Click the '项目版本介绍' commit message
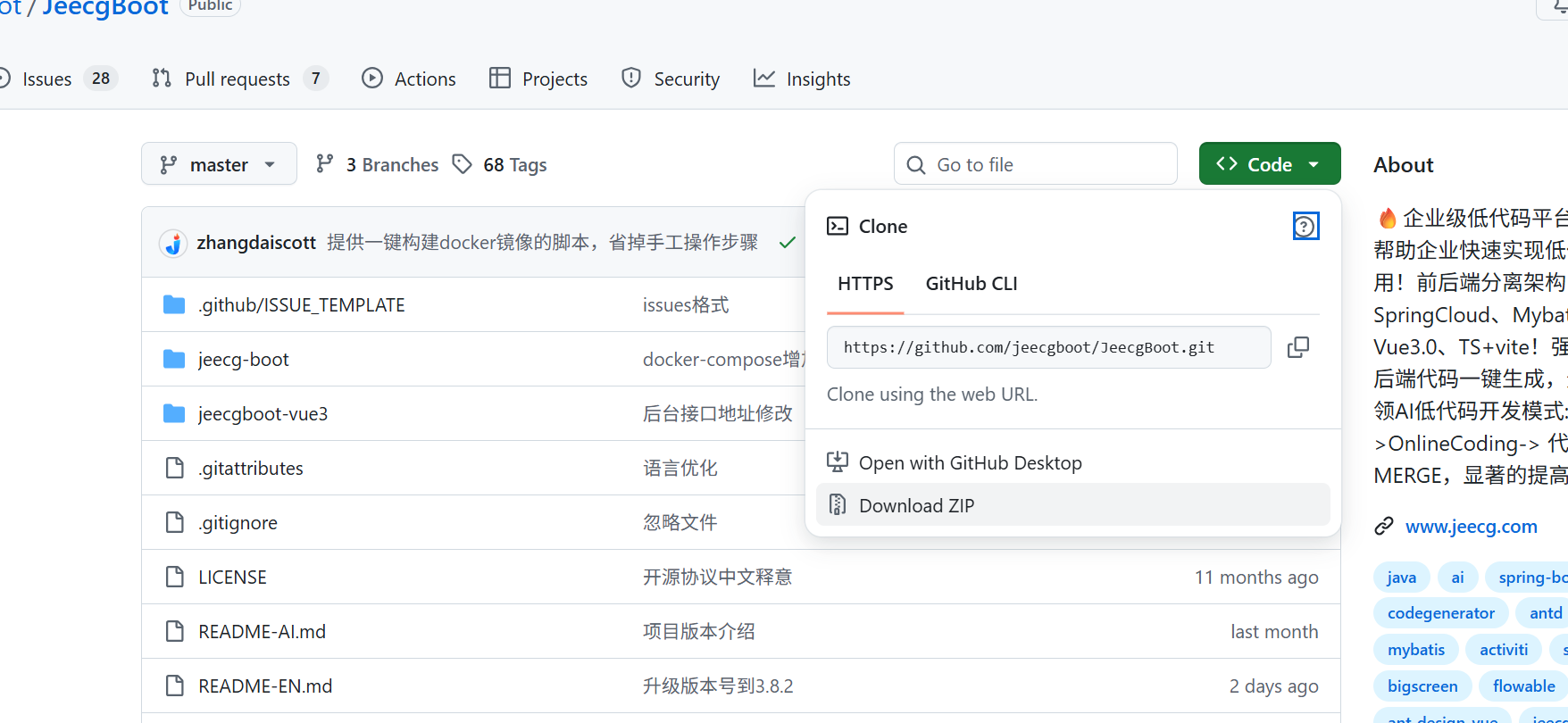This screenshot has height=723, width=1568. tap(699, 632)
